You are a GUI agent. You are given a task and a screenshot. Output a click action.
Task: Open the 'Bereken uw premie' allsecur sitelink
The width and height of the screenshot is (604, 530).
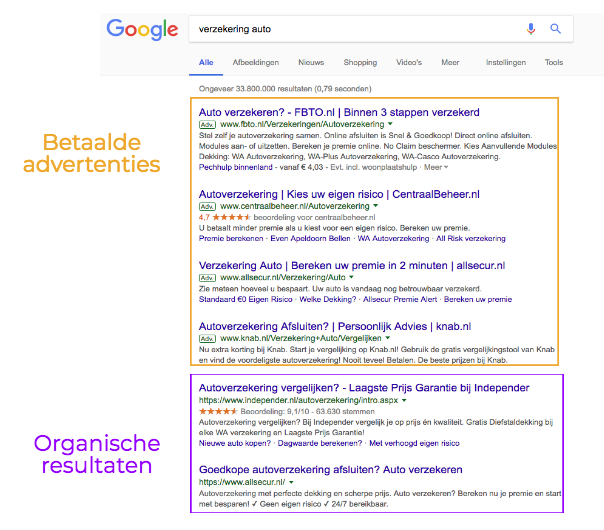pos(478,299)
